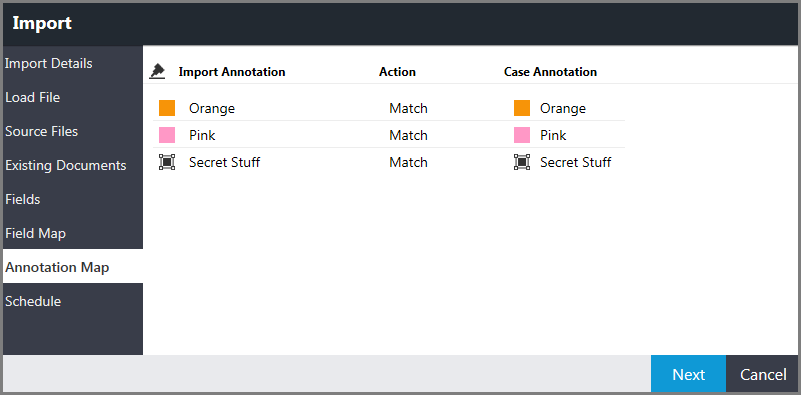801x395 pixels.
Task: Click the pink swatch under Case Annotation
Action: point(522,135)
